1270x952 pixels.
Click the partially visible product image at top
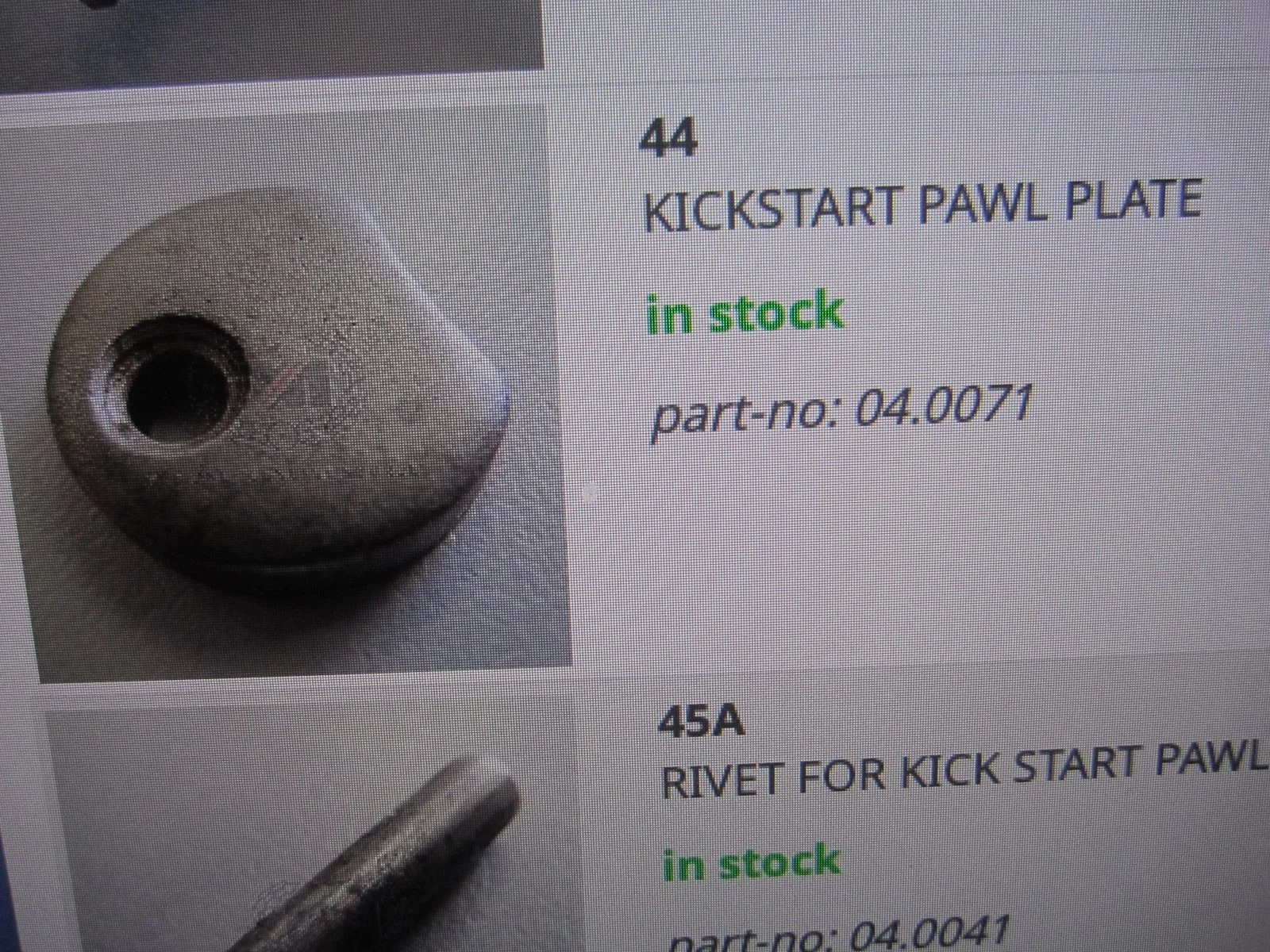point(272,33)
